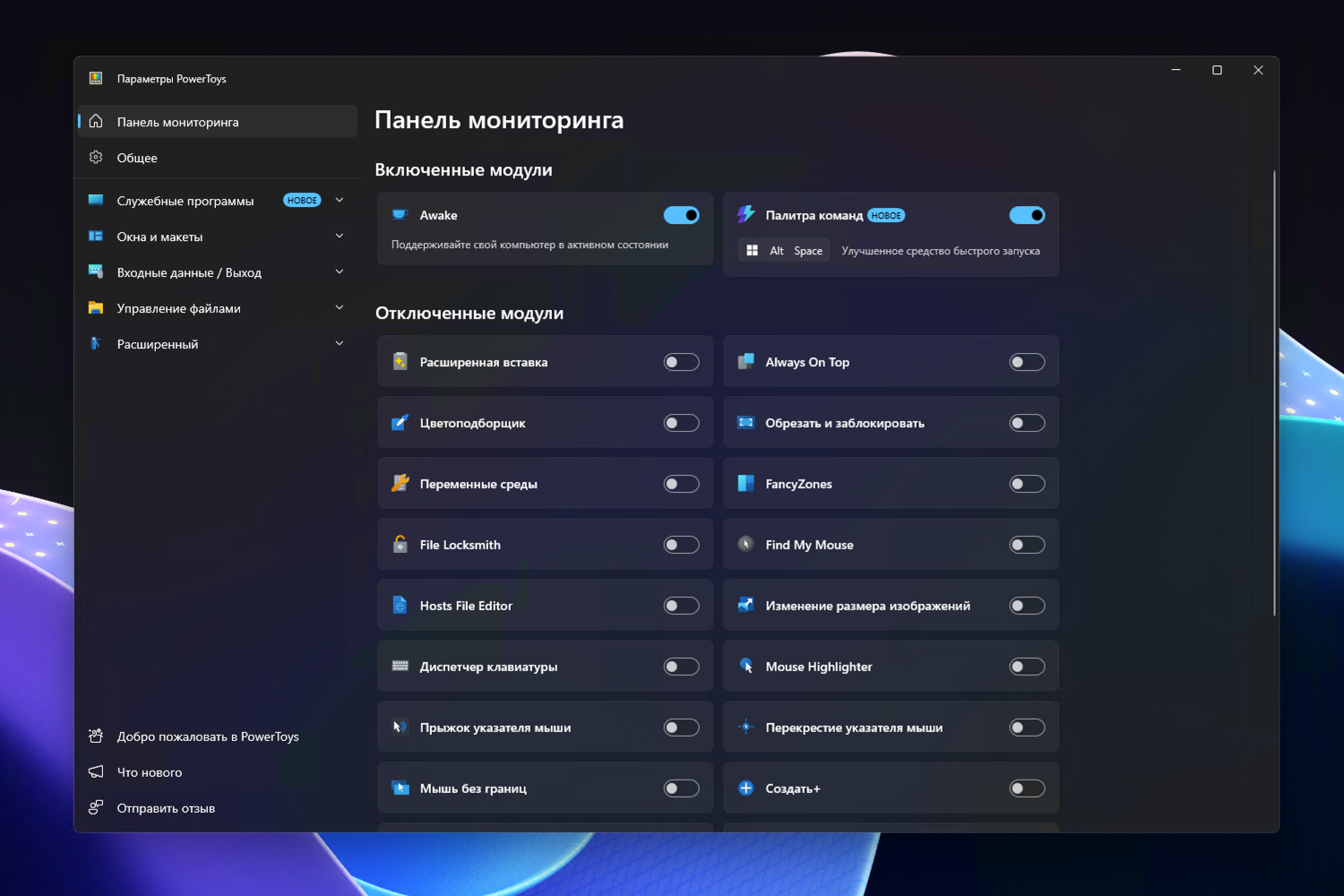Screen dimensions: 1344x896
Task: Expand the Окна и макеты section chevron
Action: coord(340,236)
